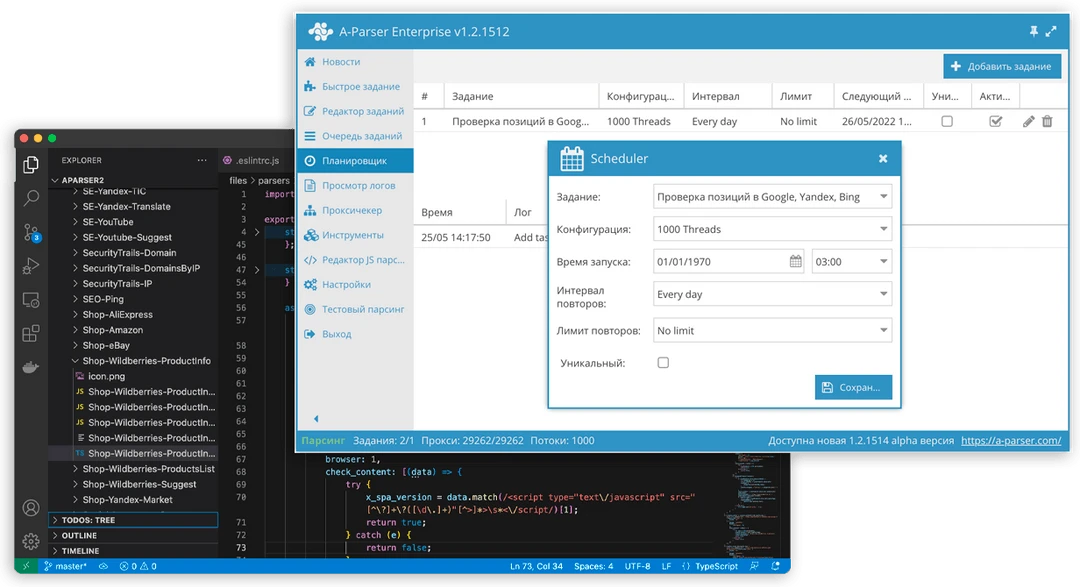This screenshot has width=1080, height=587.
Task: Delete the task using trash icon
Action: coord(1047,121)
